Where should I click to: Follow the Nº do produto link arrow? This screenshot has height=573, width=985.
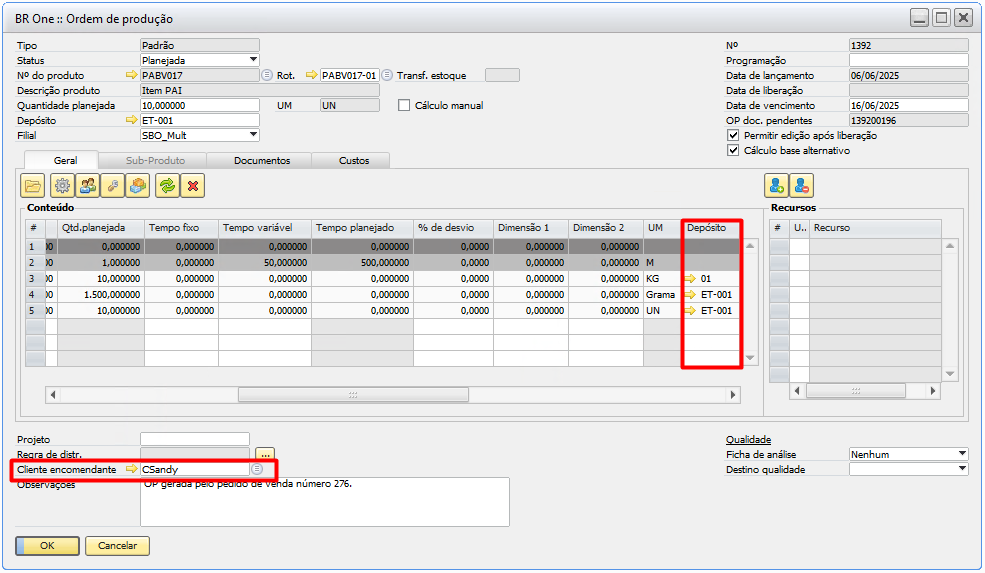point(131,75)
